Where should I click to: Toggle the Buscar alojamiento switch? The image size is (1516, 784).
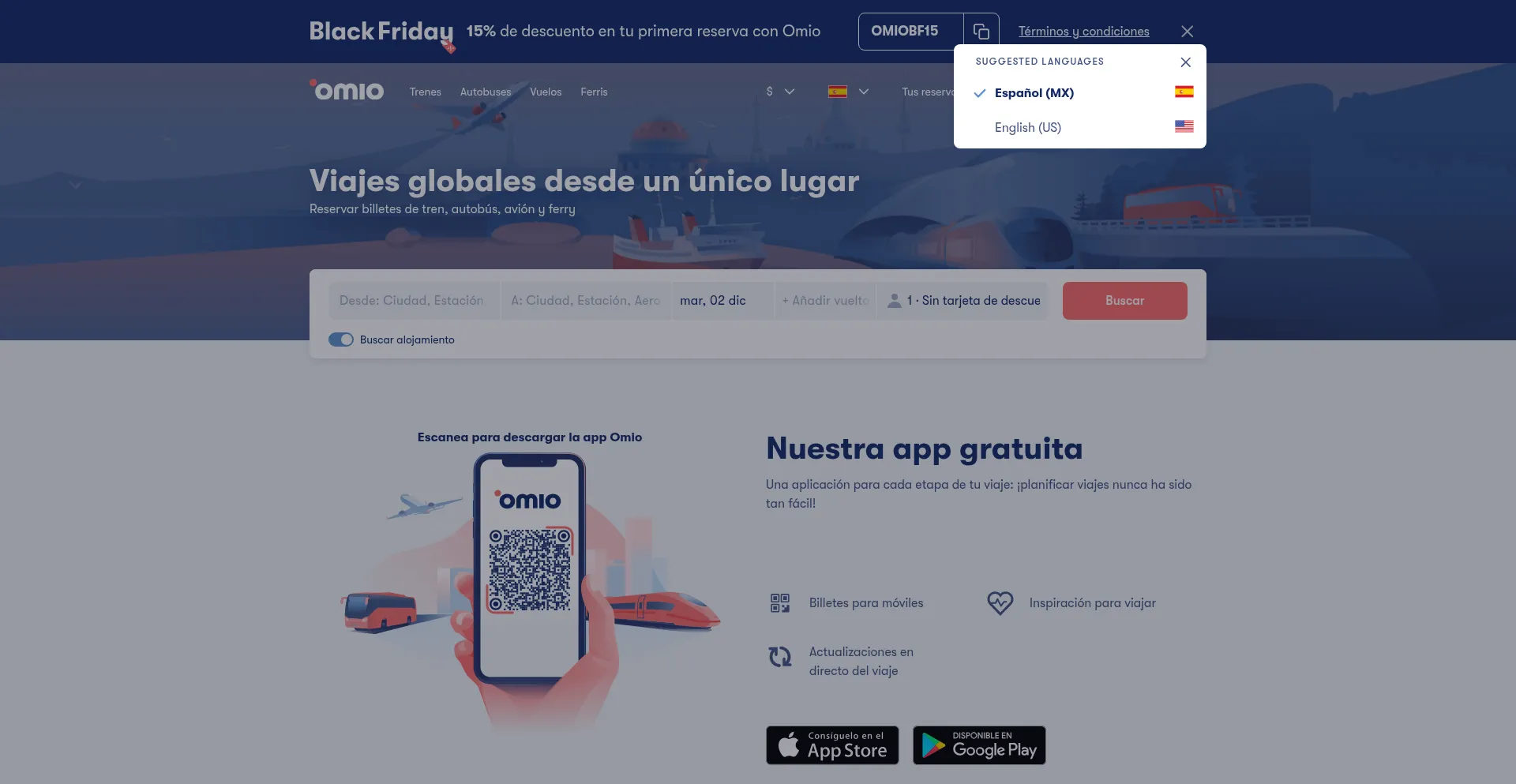[x=341, y=339]
